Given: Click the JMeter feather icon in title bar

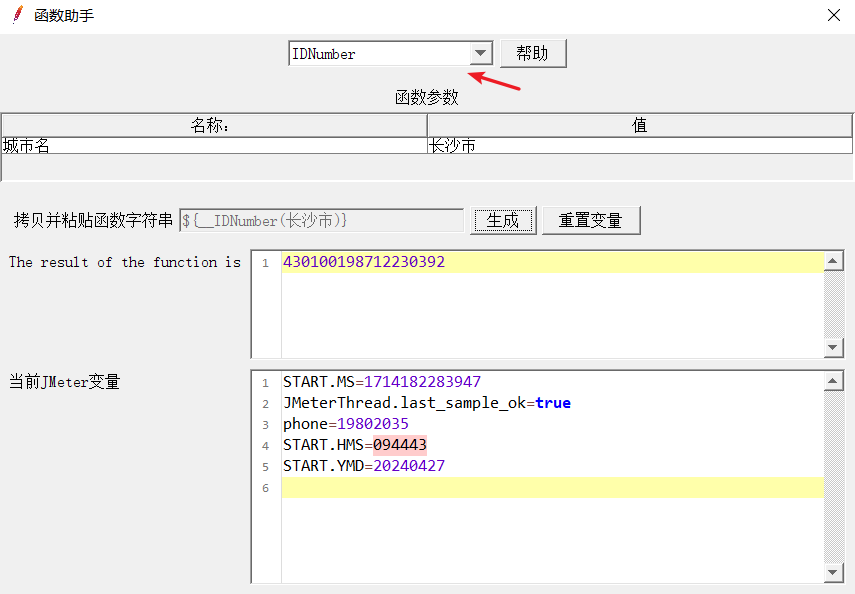Looking at the screenshot, I should click(x=17, y=15).
